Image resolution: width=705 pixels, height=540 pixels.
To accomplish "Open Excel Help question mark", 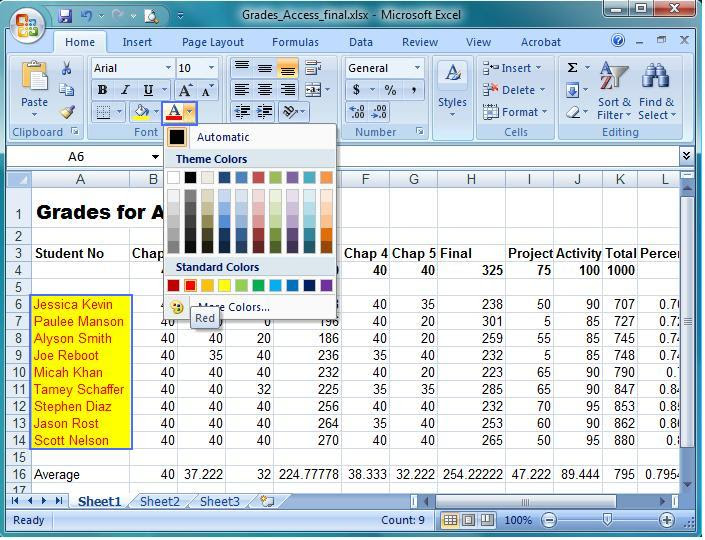I will point(618,41).
